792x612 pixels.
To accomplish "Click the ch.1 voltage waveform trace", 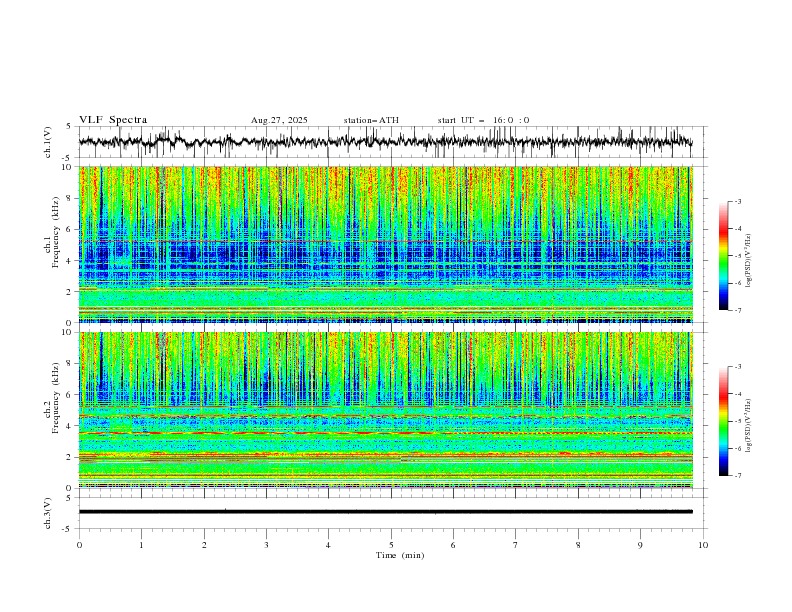I will [385, 142].
